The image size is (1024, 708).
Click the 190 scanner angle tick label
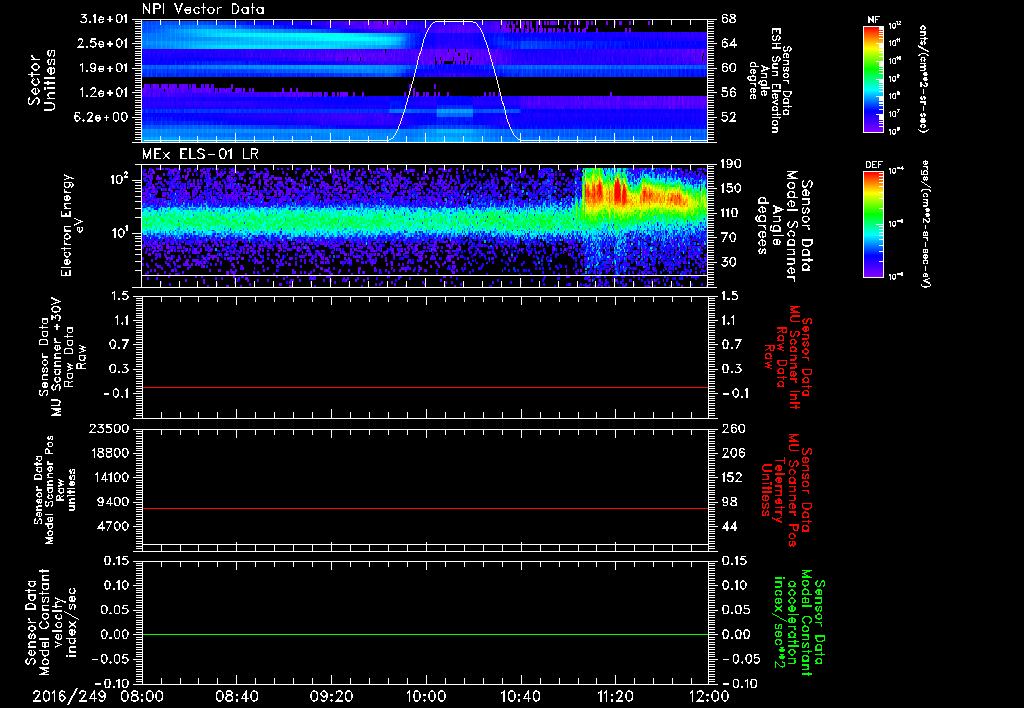click(x=733, y=164)
